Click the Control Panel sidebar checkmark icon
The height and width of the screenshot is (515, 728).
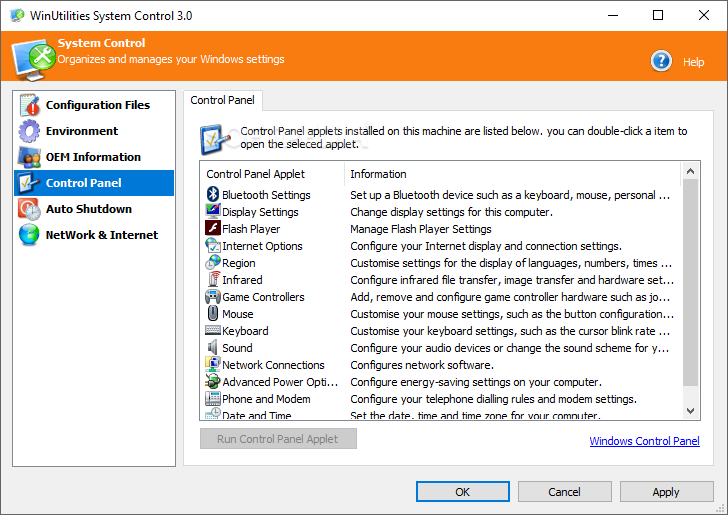29,183
